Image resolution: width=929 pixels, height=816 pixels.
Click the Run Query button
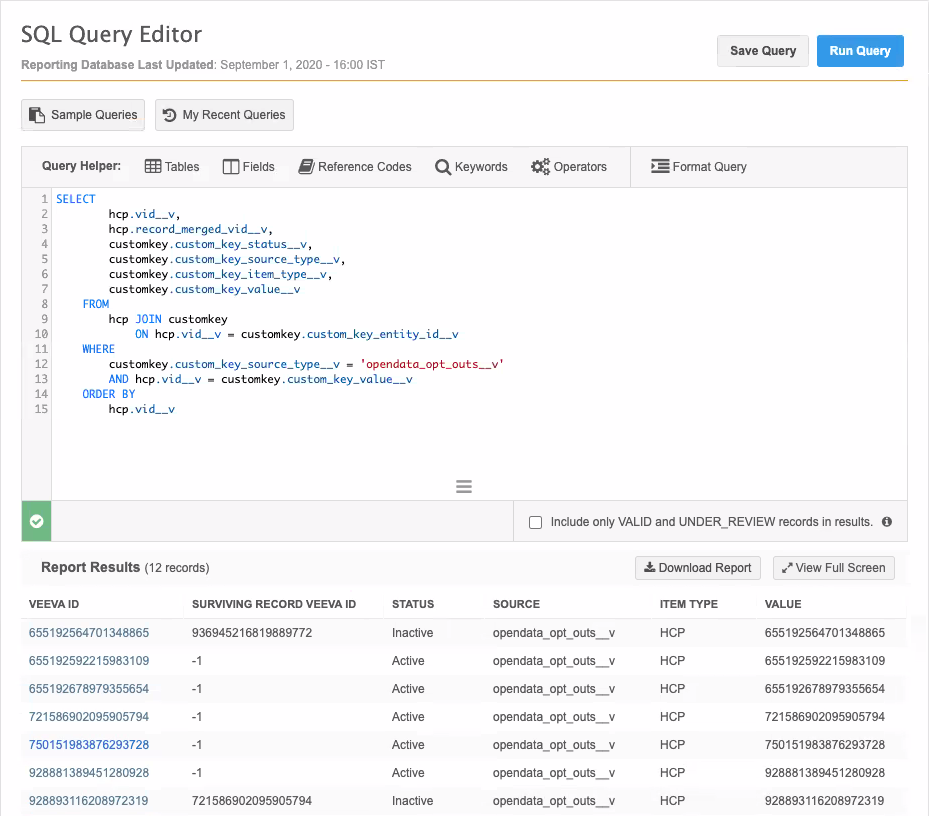pyautogui.click(x=860, y=51)
